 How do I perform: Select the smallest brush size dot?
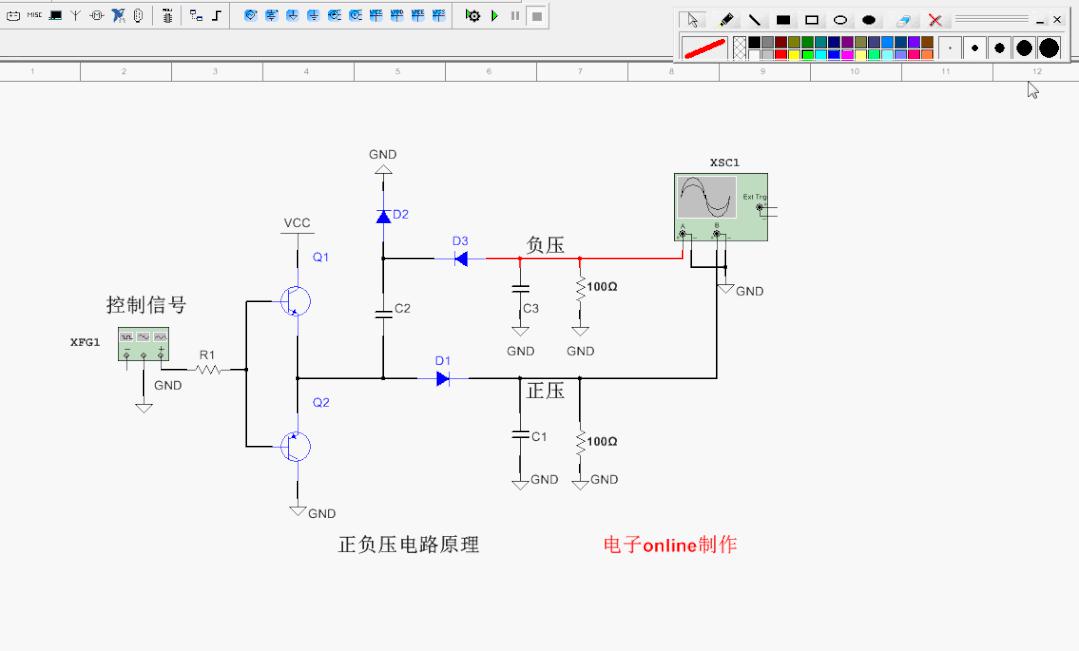pyautogui.click(x=950, y=48)
